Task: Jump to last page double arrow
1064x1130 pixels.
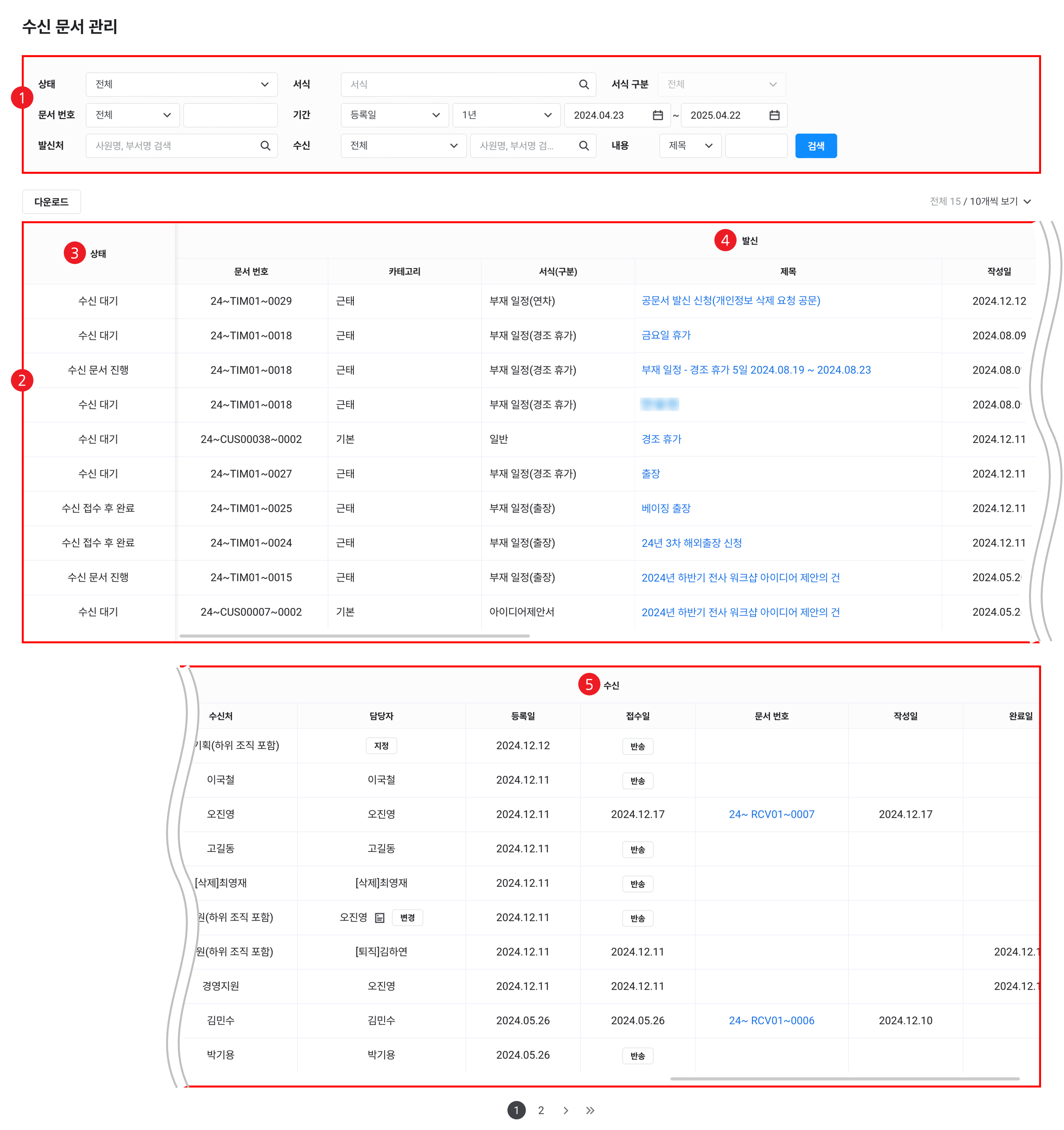Action: tap(590, 1110)
